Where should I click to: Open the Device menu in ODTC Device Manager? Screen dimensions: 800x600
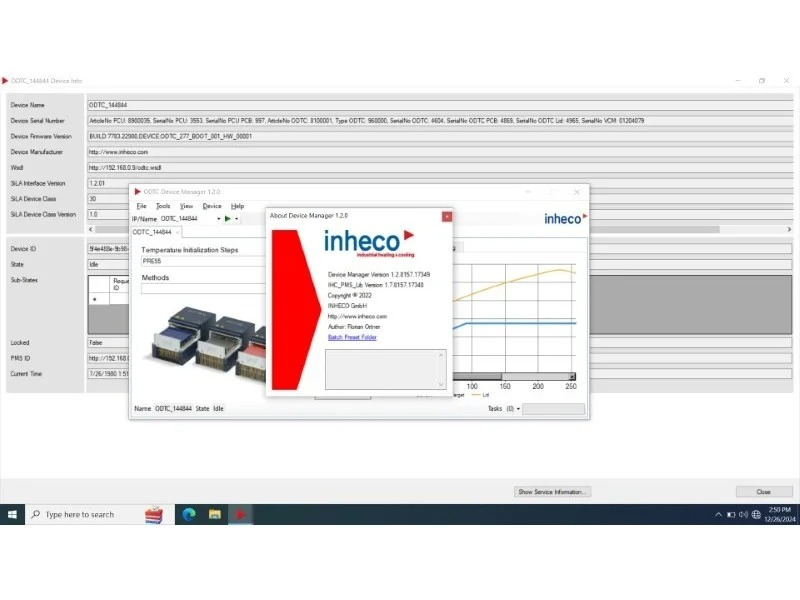212,206
